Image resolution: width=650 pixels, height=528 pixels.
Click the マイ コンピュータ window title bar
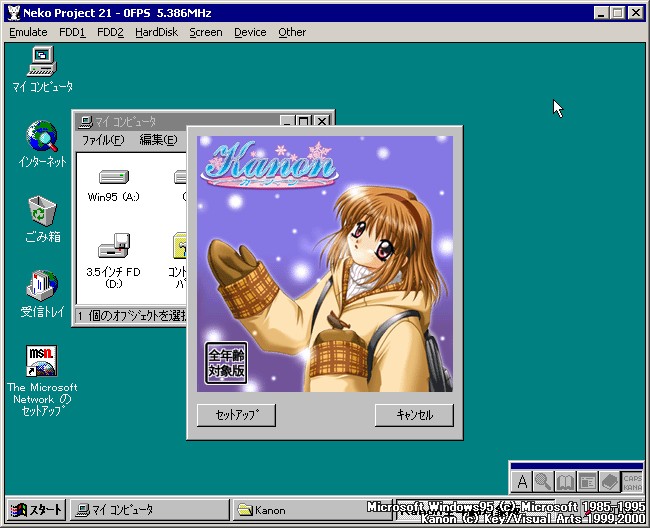pos(178,121)
